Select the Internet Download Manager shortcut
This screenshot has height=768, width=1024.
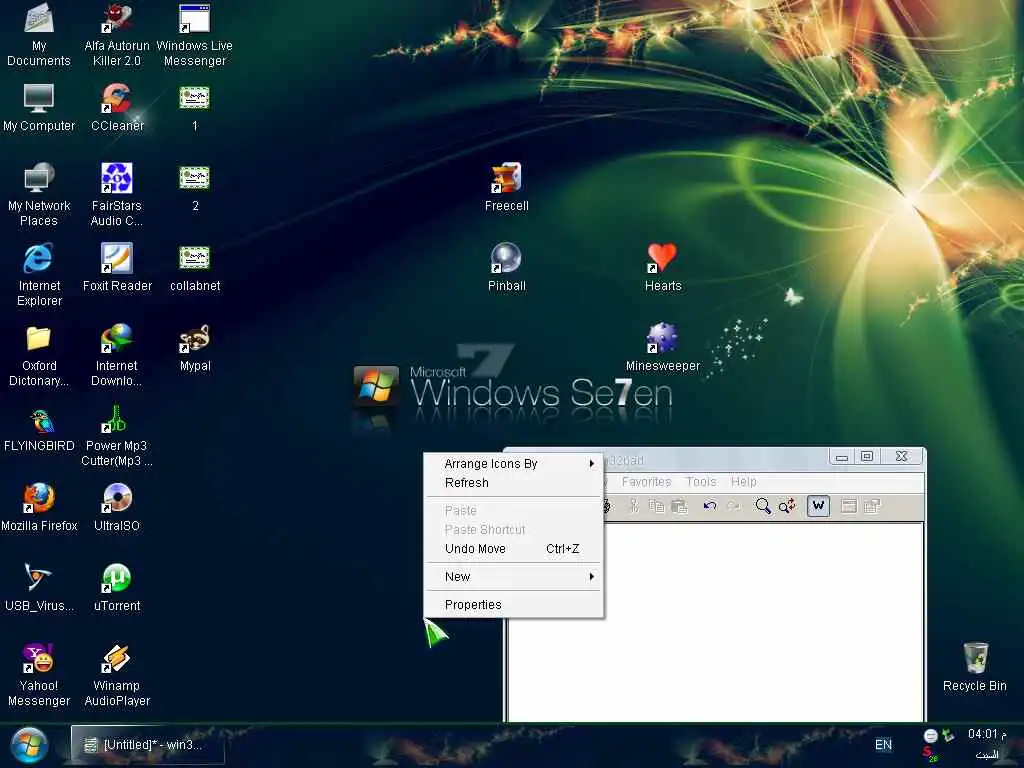tap(117, 355)
